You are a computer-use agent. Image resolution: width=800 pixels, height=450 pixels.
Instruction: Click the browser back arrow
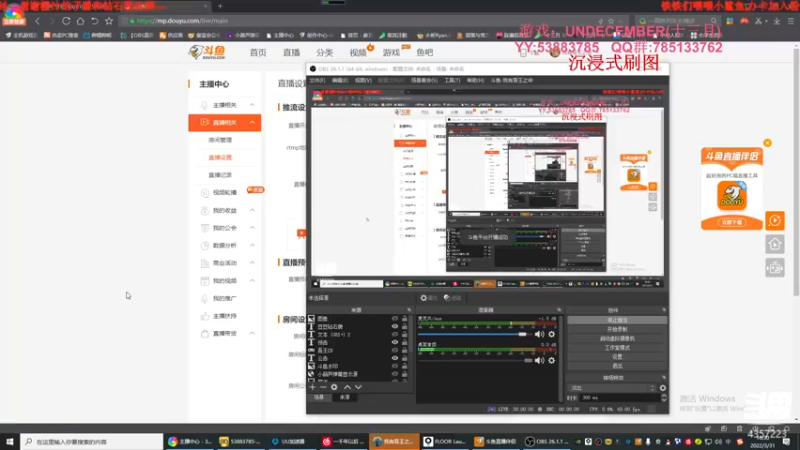[x=37, y=21]
